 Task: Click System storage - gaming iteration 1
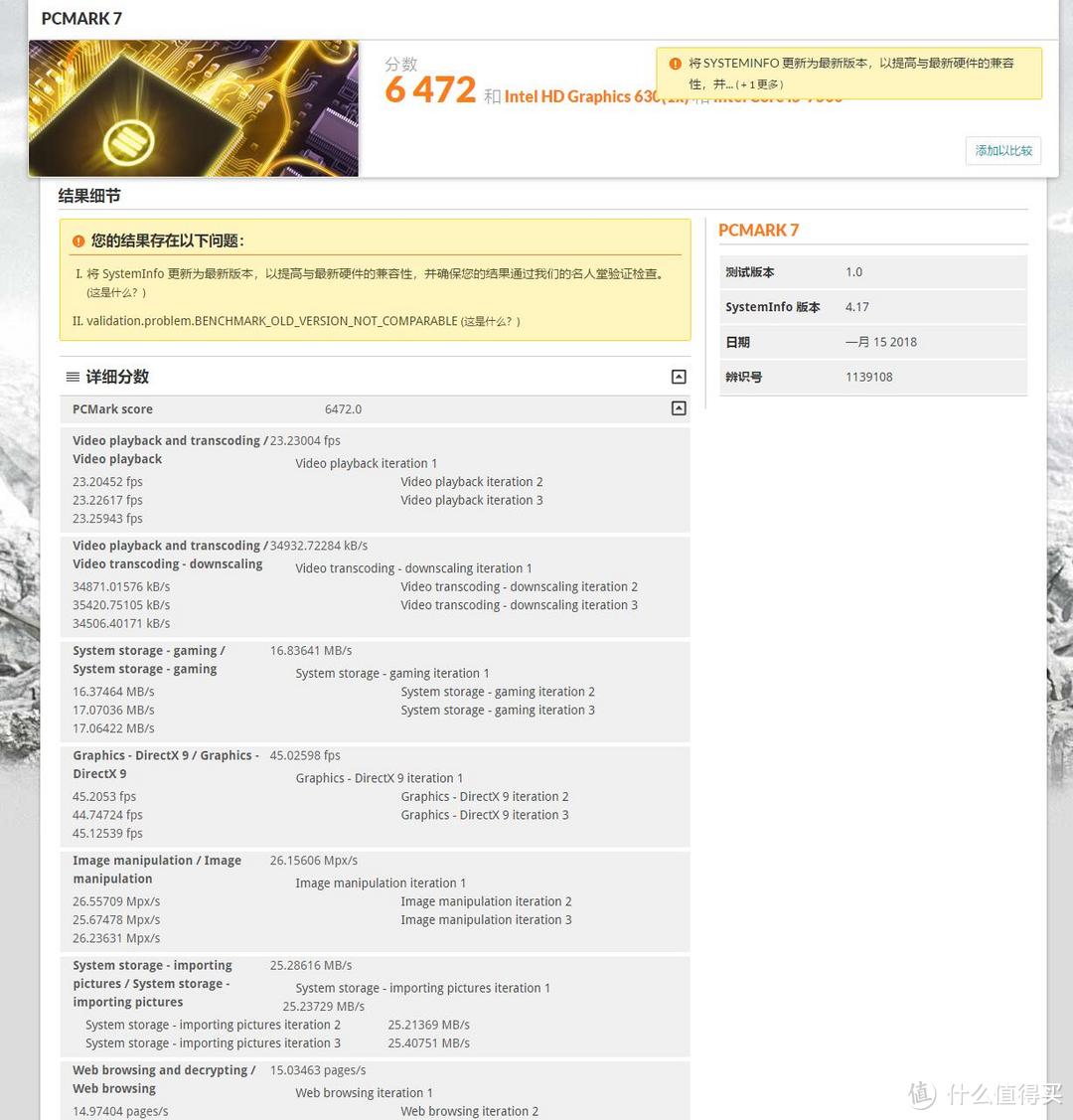[x=392, y=674]
